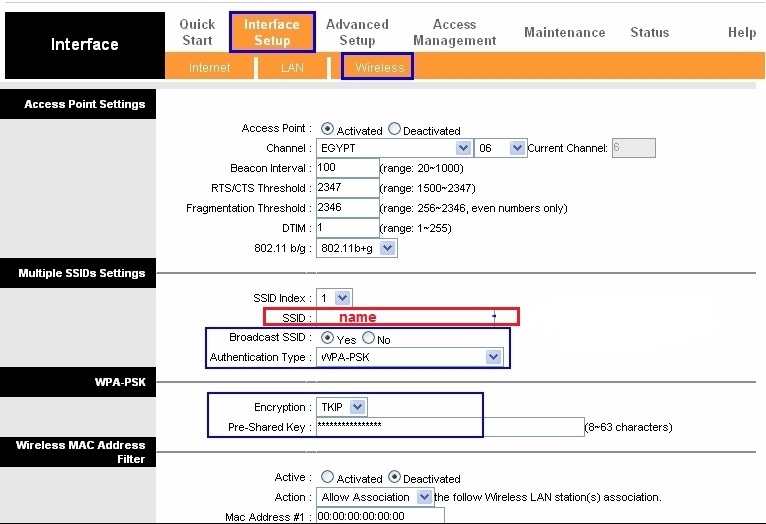The image size is (766, 524).
Task: Open the SSID Index dropdown
Action: [334, 298]
